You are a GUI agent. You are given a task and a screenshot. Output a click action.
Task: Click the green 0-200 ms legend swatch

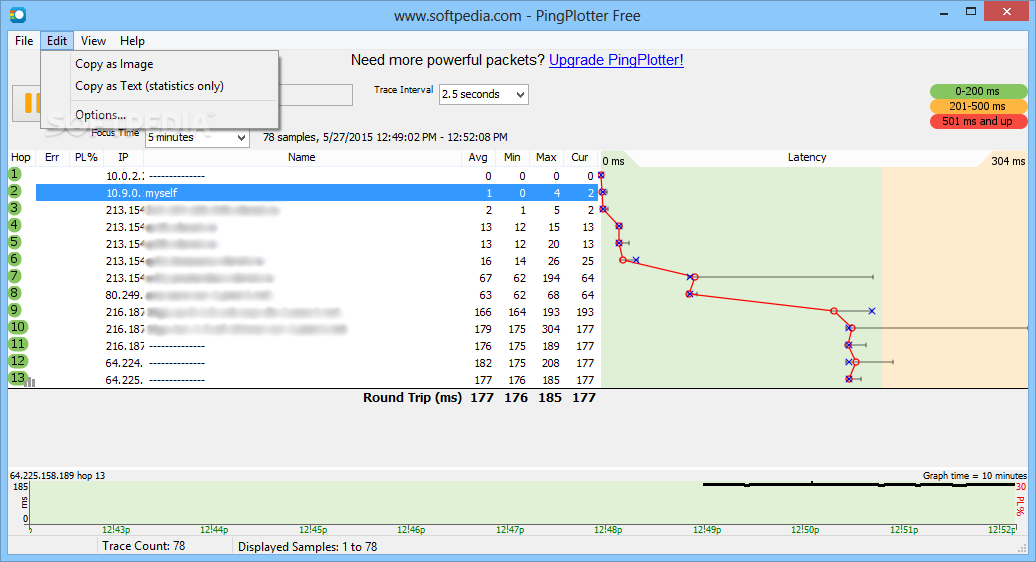tap(978, 91)
